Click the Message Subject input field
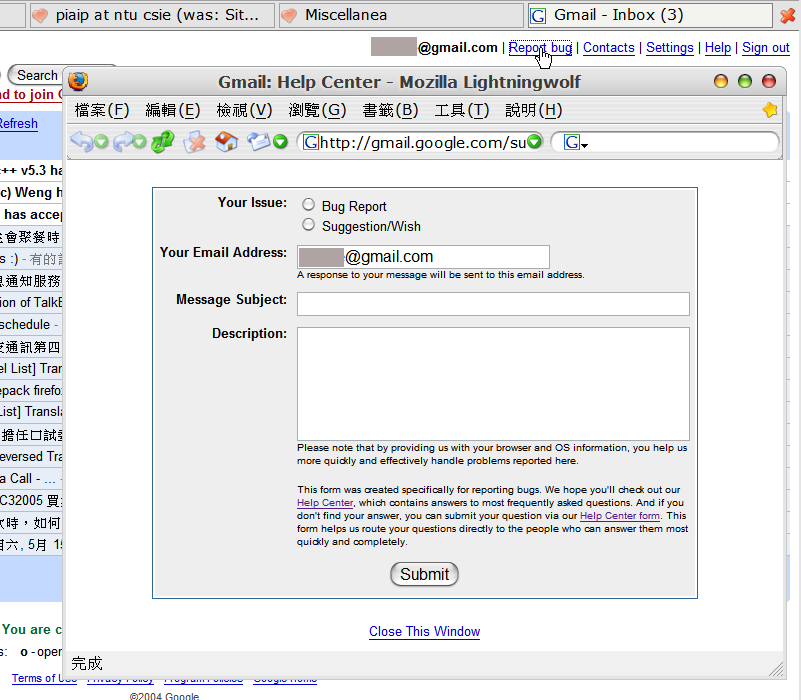Image resolution: width=801 pixels, height=700 pixels. click(x=493, y=304)
